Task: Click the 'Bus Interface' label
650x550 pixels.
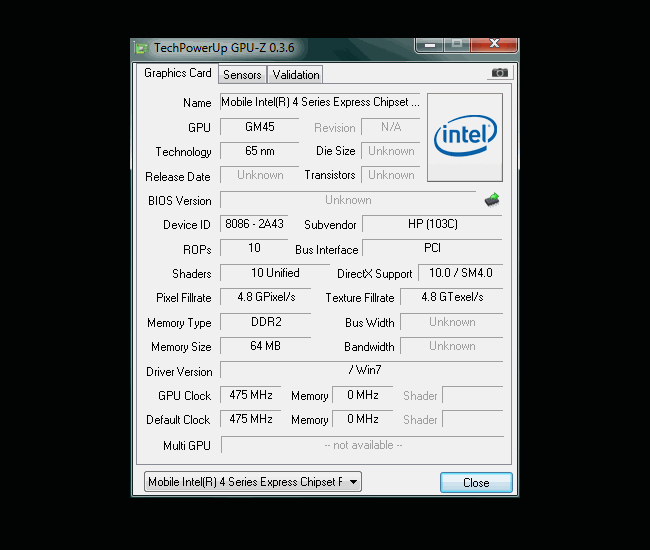Action: (327, 250)
